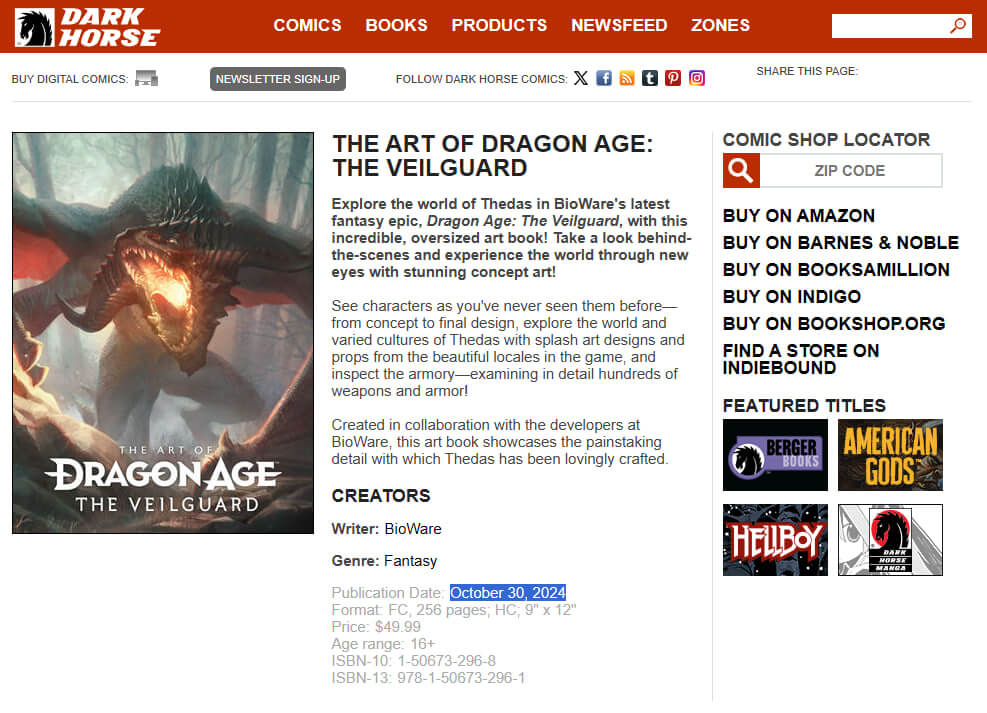Click the comic shop locator search icon
The width and height of the screenshot is (987, 713).
tap(741, 171)
